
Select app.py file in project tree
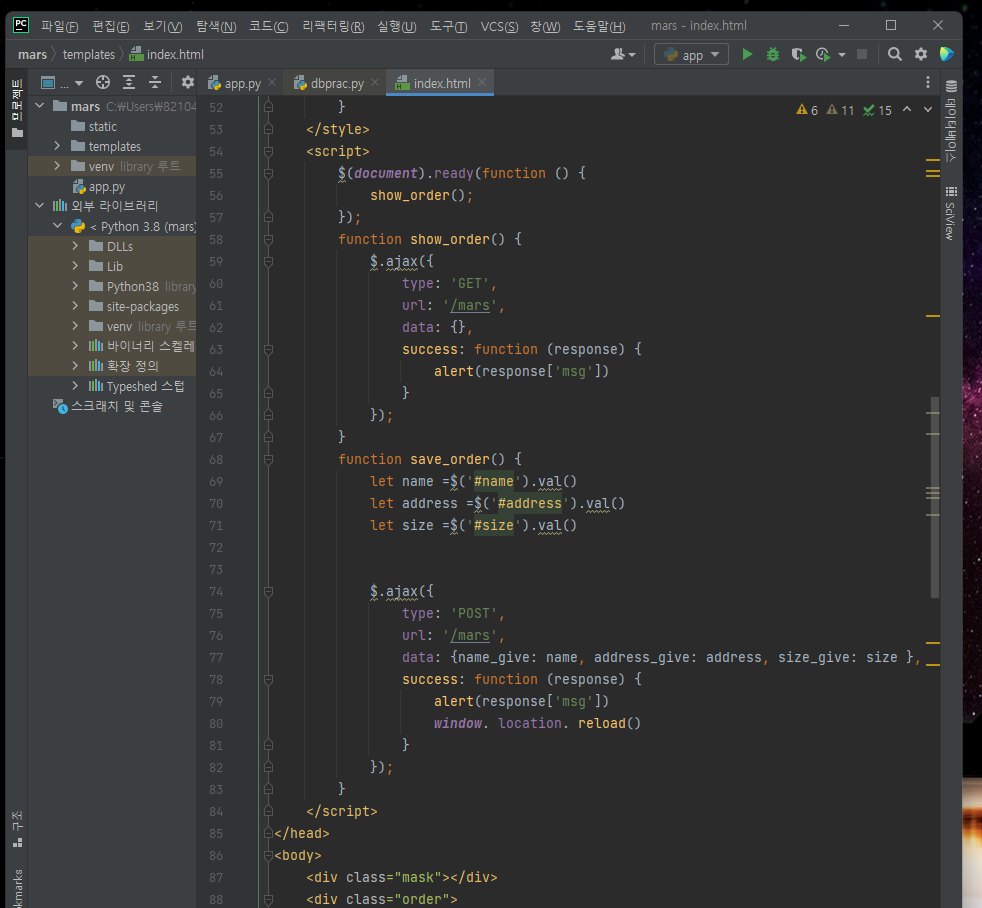pos(100,187)
